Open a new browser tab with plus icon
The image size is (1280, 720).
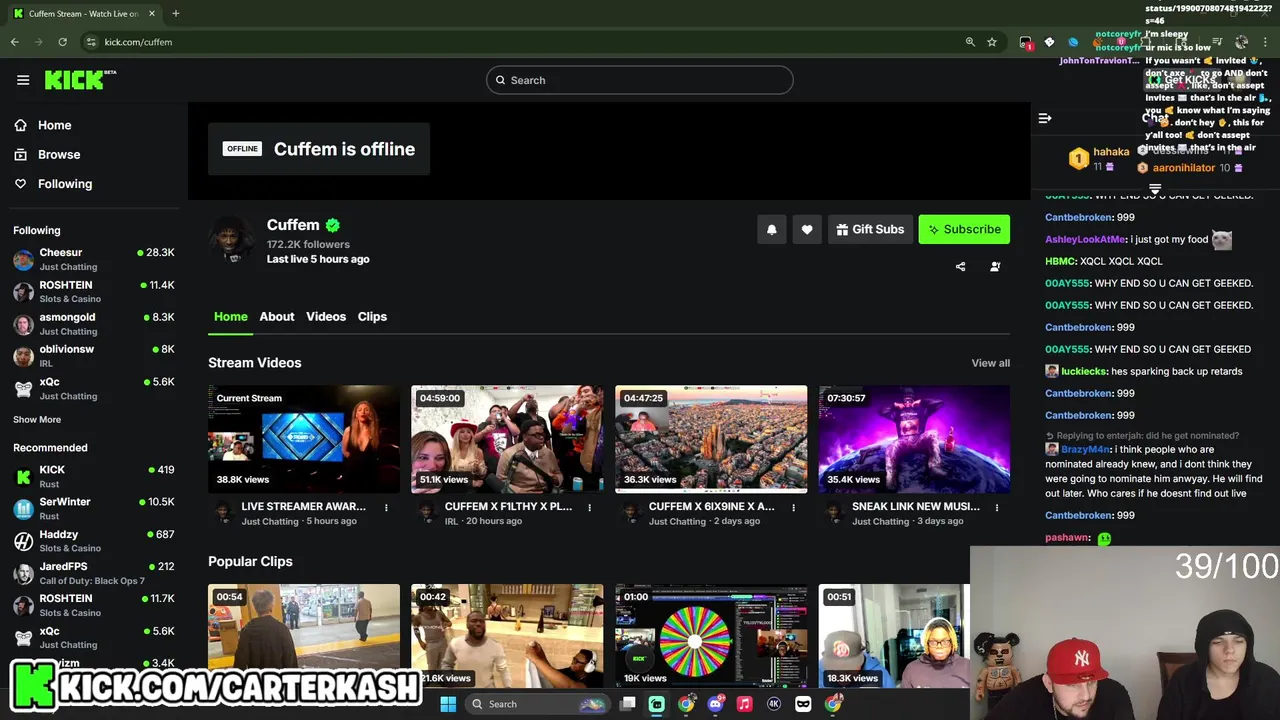pyautogui.click(x=175, y=14)
